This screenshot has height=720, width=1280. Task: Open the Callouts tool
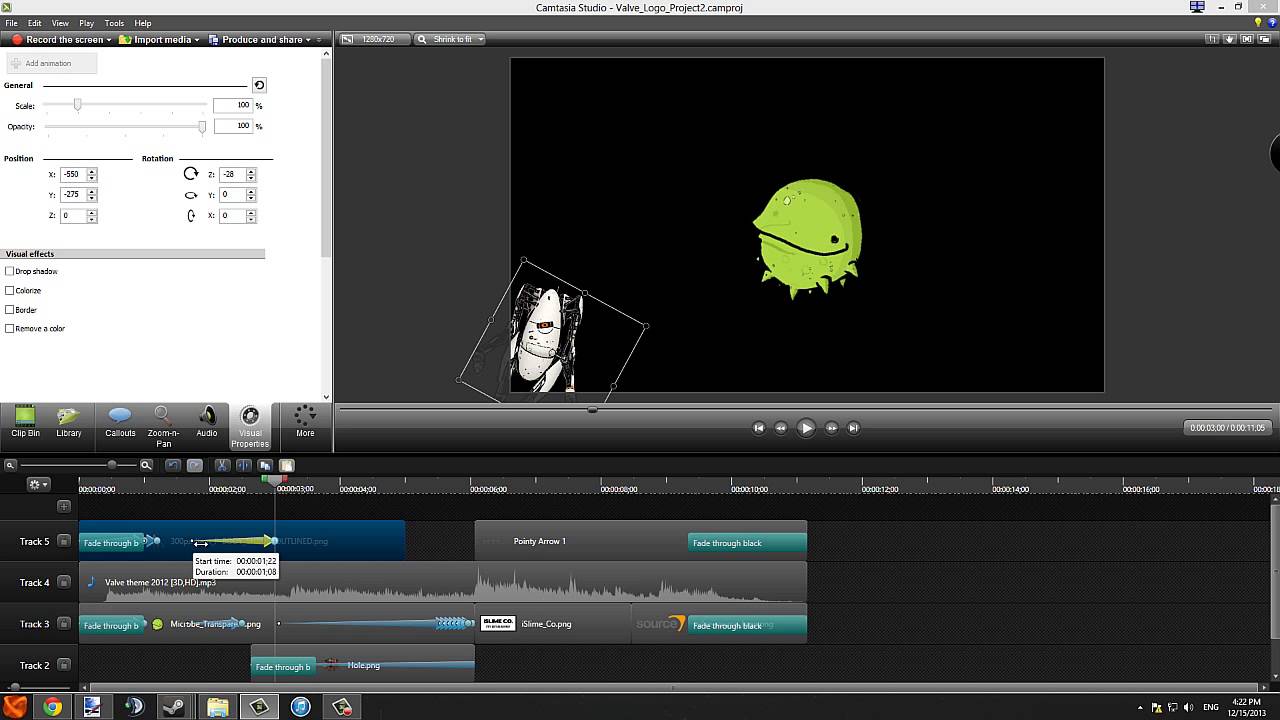click(x=120, y=423)
